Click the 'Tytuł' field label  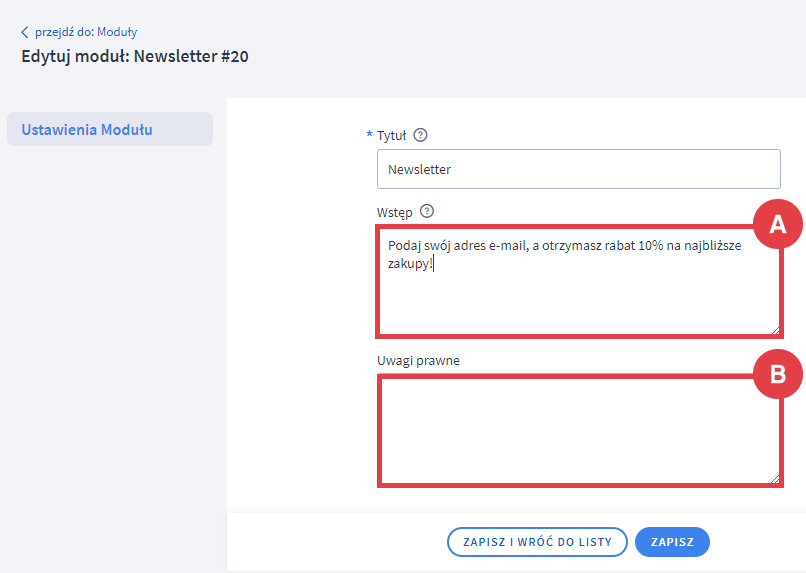click(391, 136)
